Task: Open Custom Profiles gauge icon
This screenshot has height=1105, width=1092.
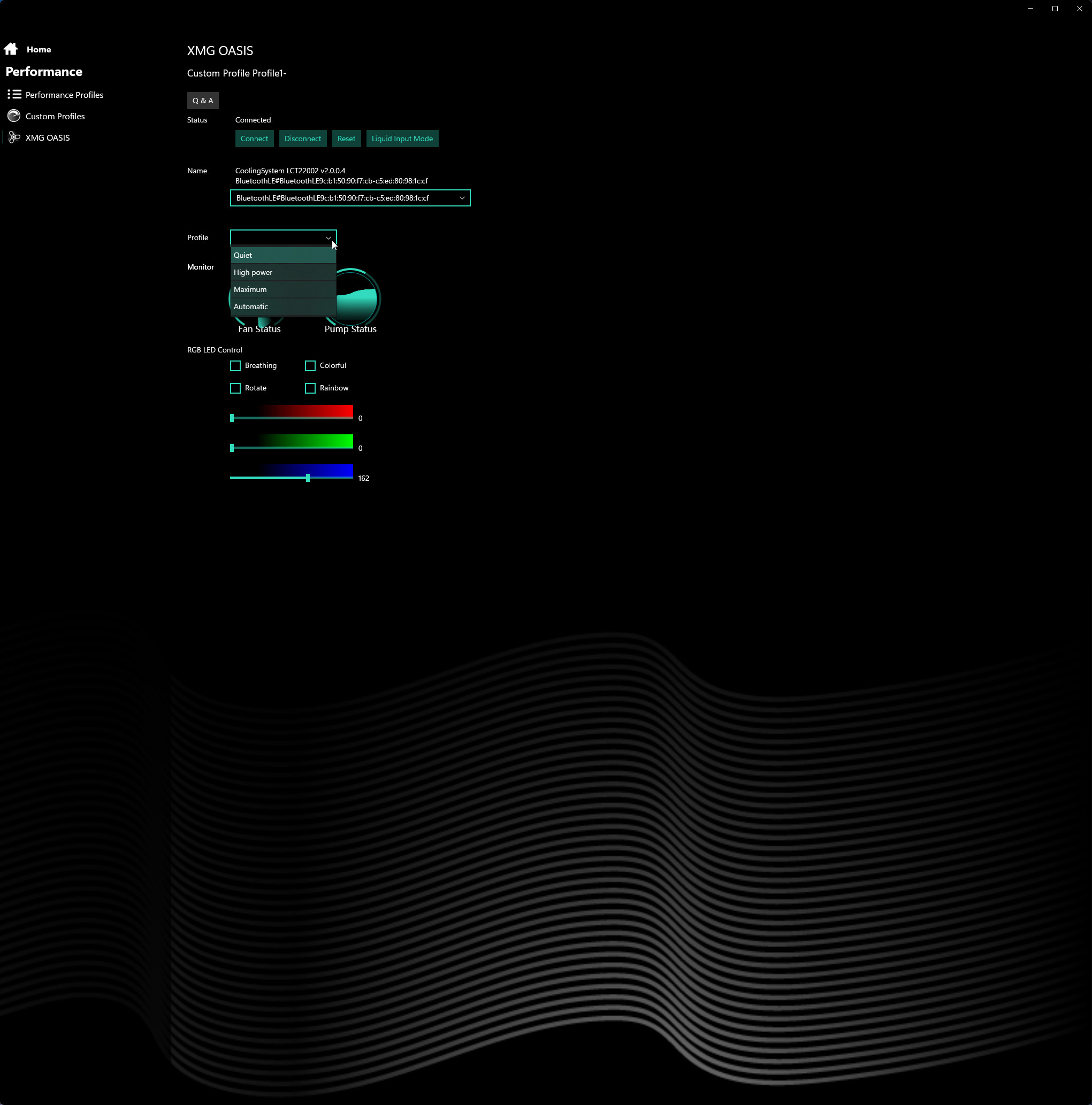Action: tap(14, 116)
